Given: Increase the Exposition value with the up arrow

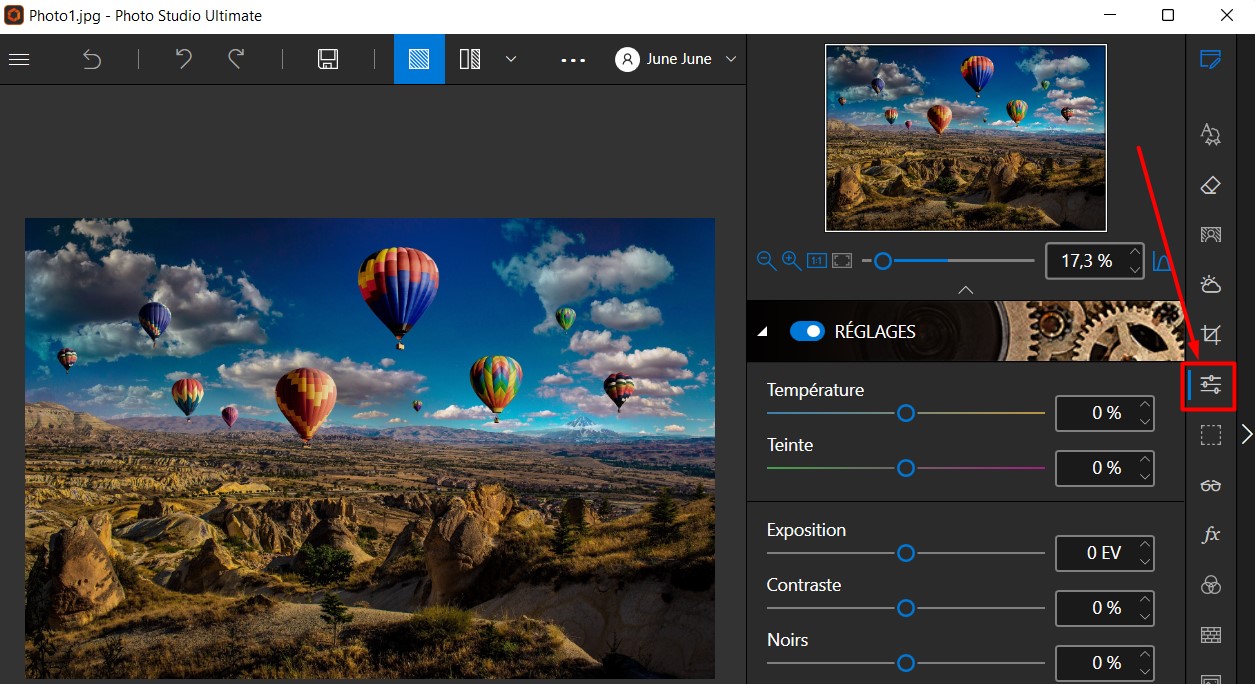Looking at the screenshot, I should pyautogui.click(x=1145, y=545).
